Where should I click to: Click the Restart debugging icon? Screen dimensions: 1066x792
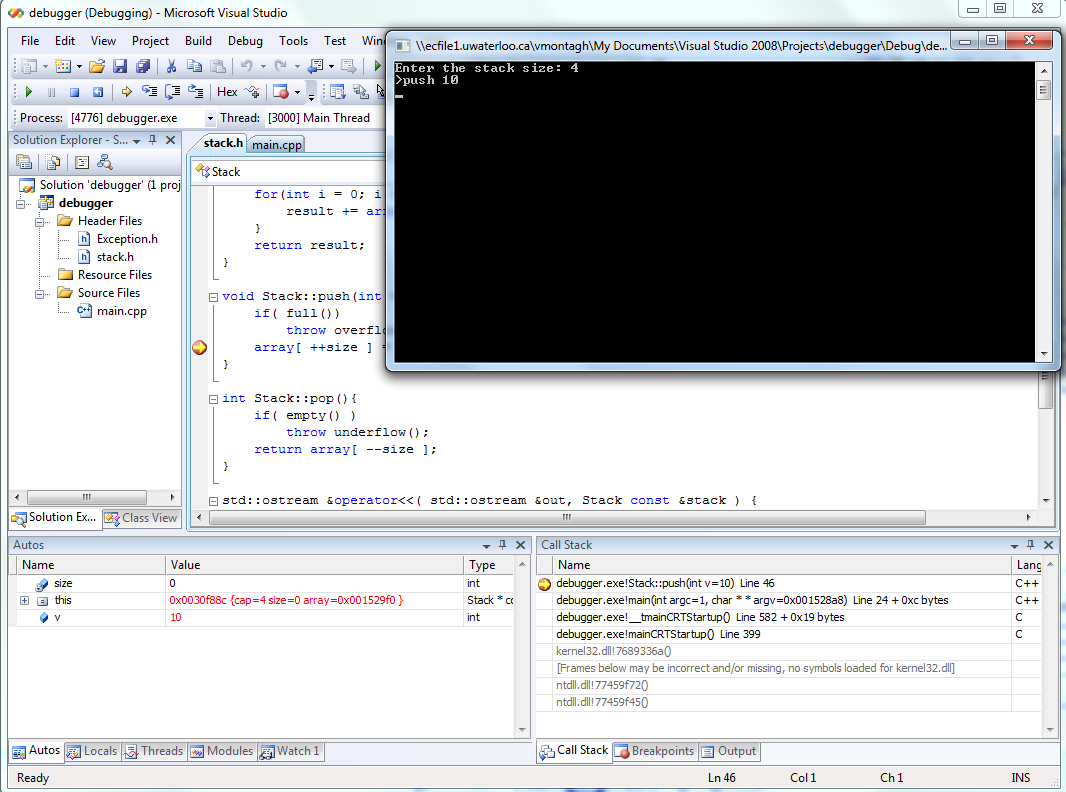[98, 92]
